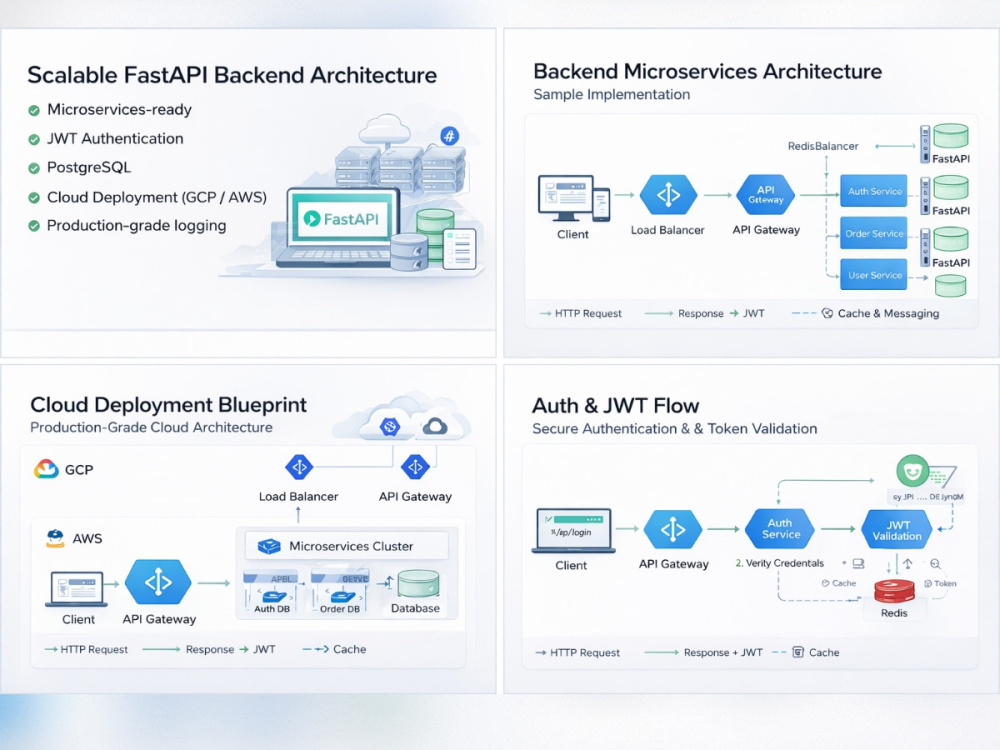Click the Database cylinder in the cluster
The image size is (1000, 750).
[418, 584]
